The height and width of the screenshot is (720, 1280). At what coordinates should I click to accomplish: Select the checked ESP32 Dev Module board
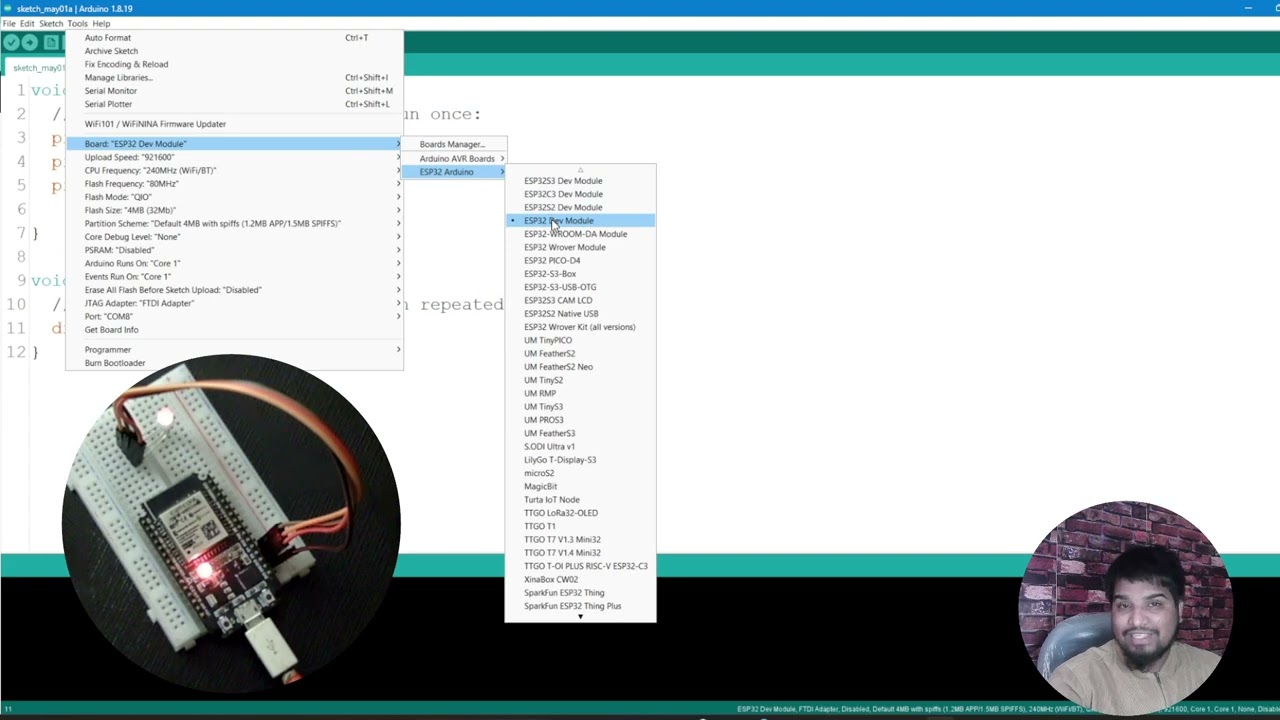(580, 221)
